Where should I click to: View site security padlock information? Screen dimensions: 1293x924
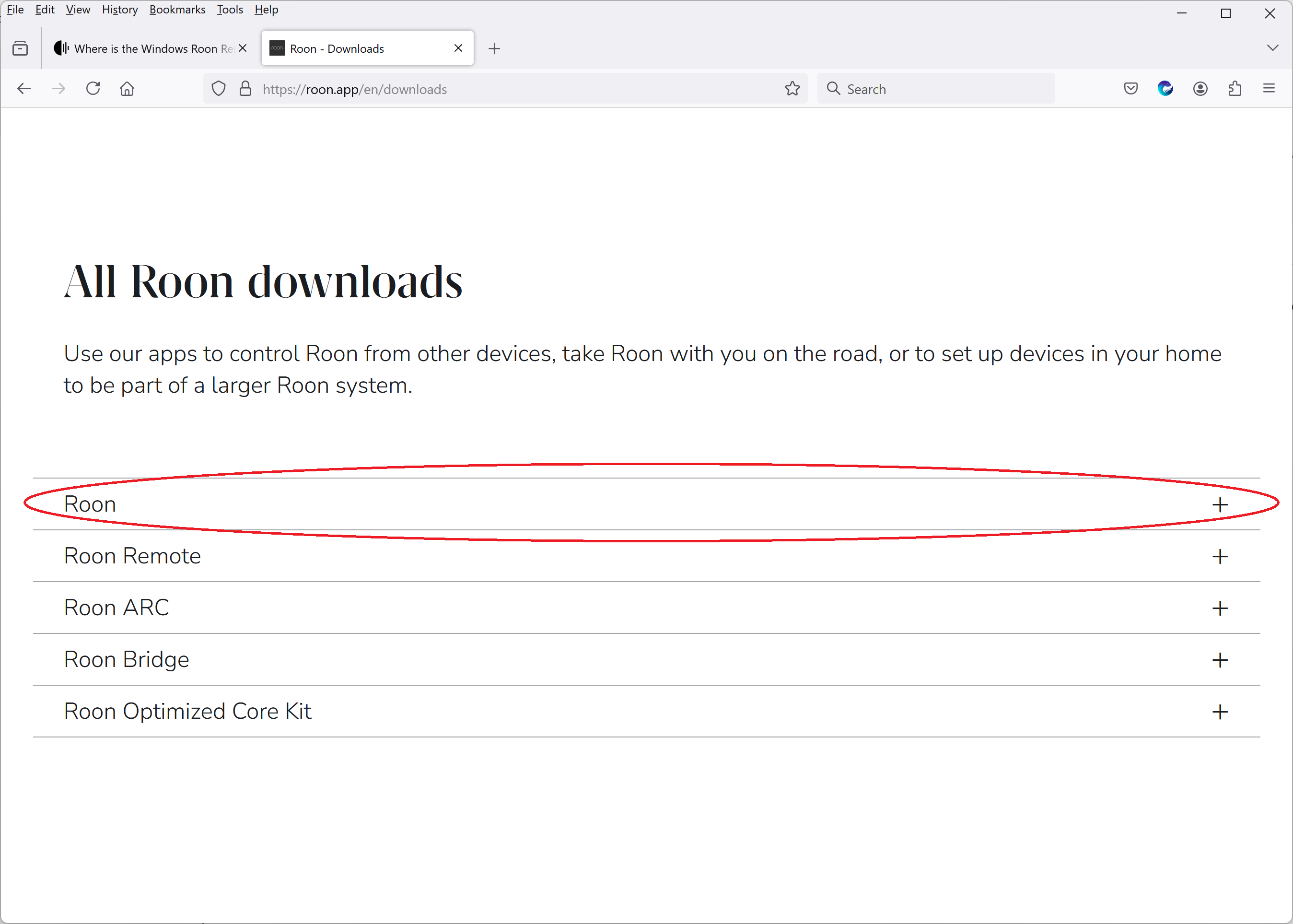click(x=246, y=89)
